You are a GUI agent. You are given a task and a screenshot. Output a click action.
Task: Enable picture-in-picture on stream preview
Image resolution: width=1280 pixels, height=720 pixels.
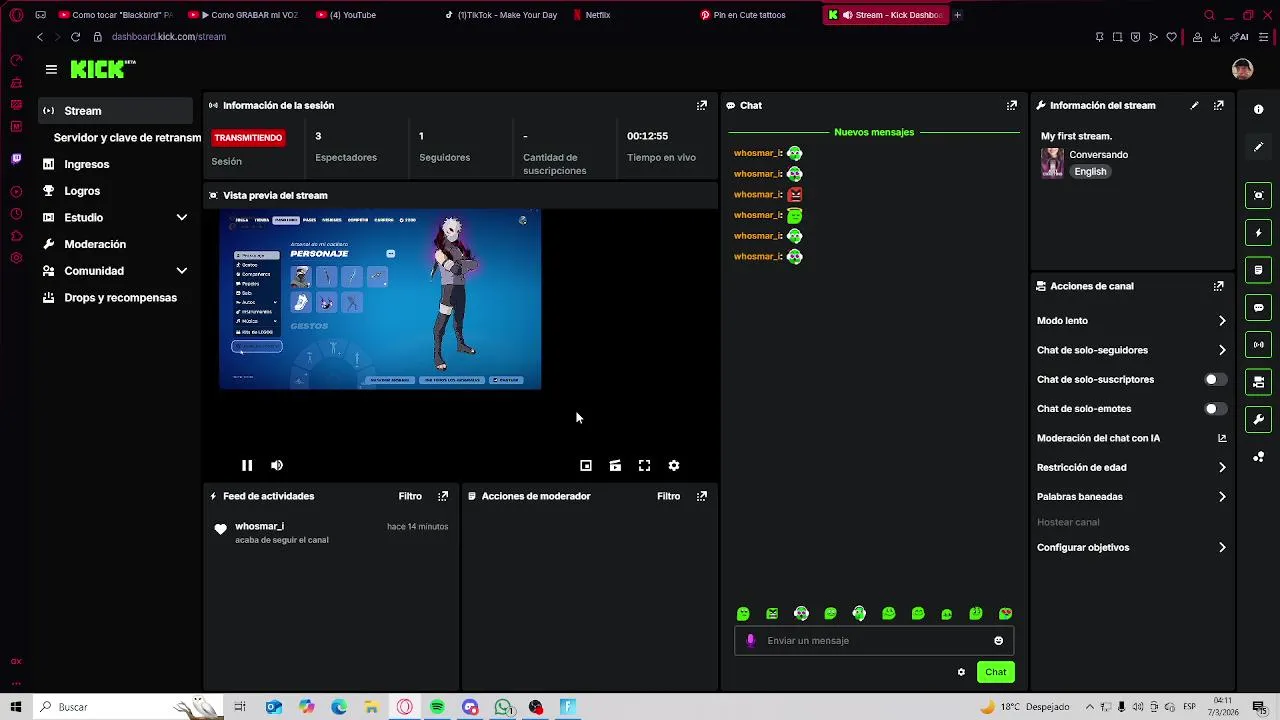click(x=586, y=465)
